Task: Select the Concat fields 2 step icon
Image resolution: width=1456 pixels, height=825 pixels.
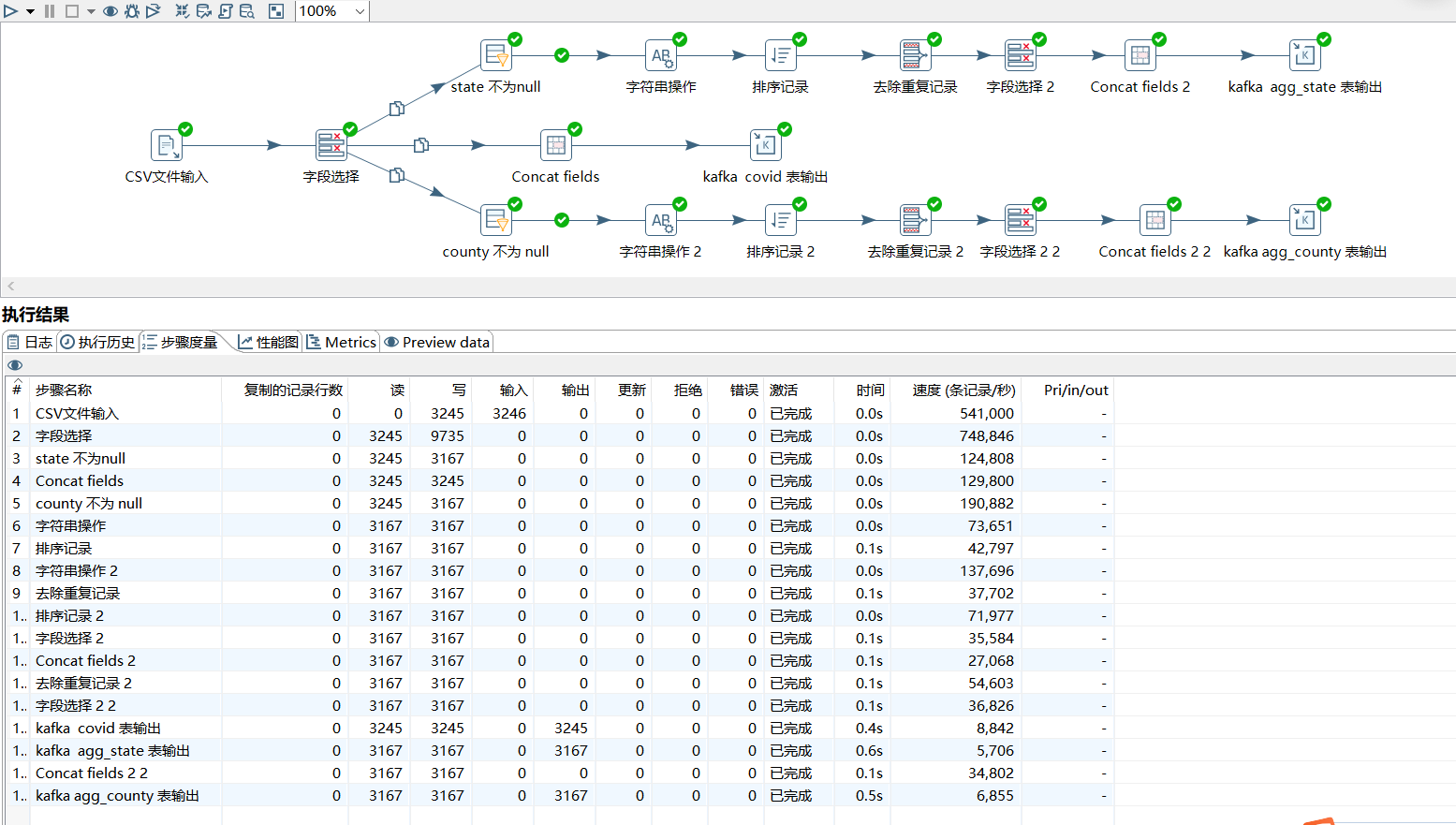Action: point(1140,55)
